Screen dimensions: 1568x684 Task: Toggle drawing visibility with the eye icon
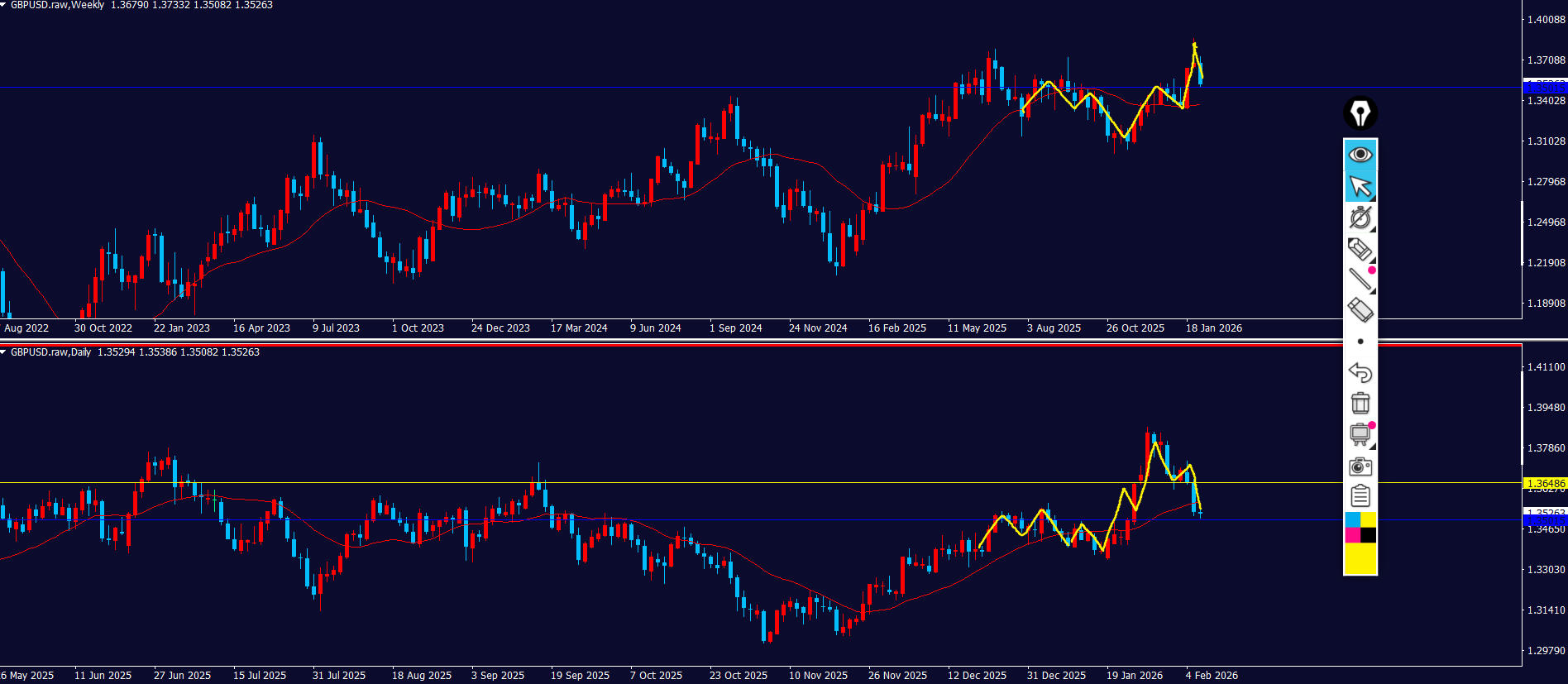(1360, 155)
